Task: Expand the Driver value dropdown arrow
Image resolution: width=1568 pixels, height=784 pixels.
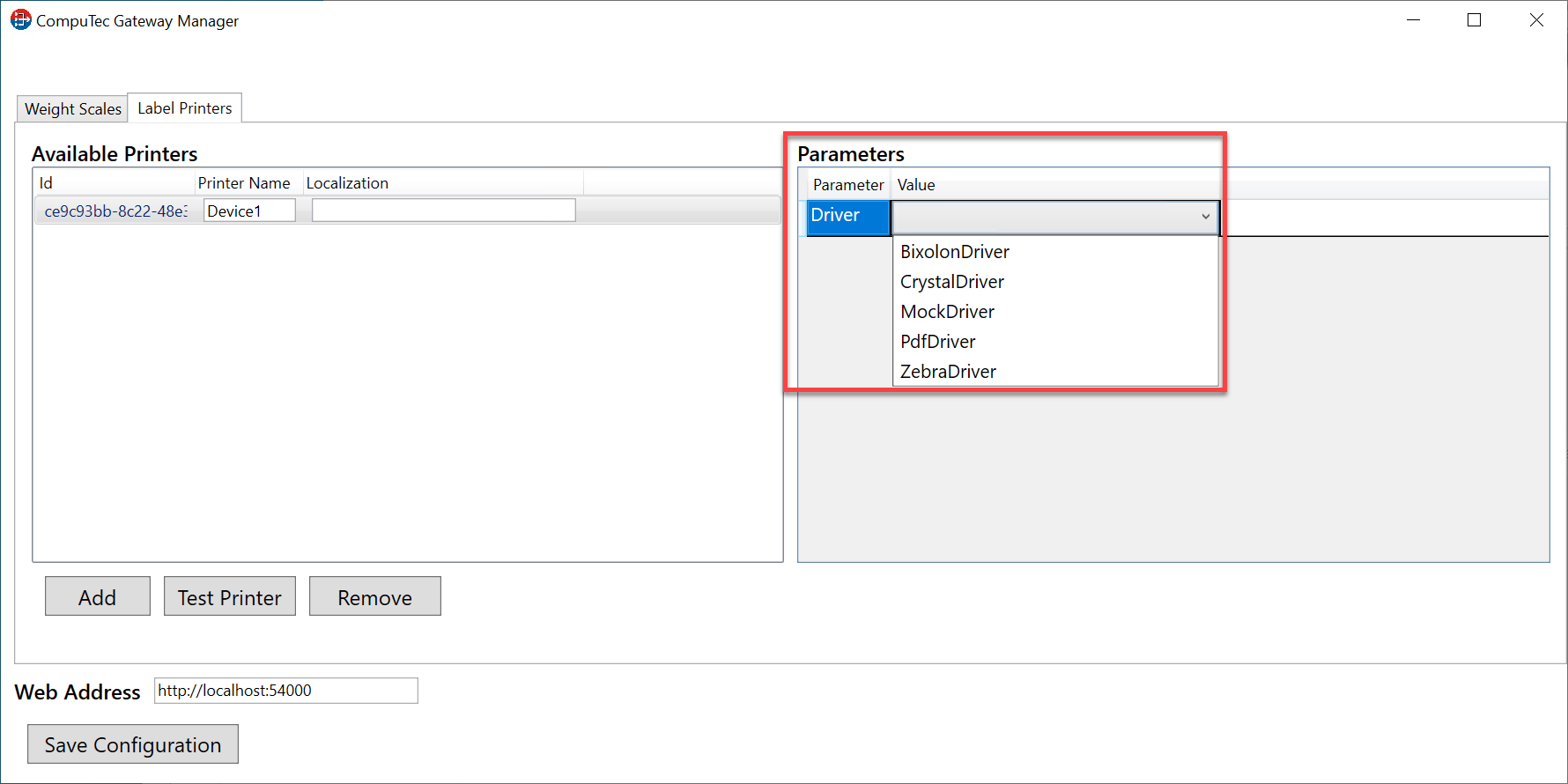Action: pos(1205,217)
